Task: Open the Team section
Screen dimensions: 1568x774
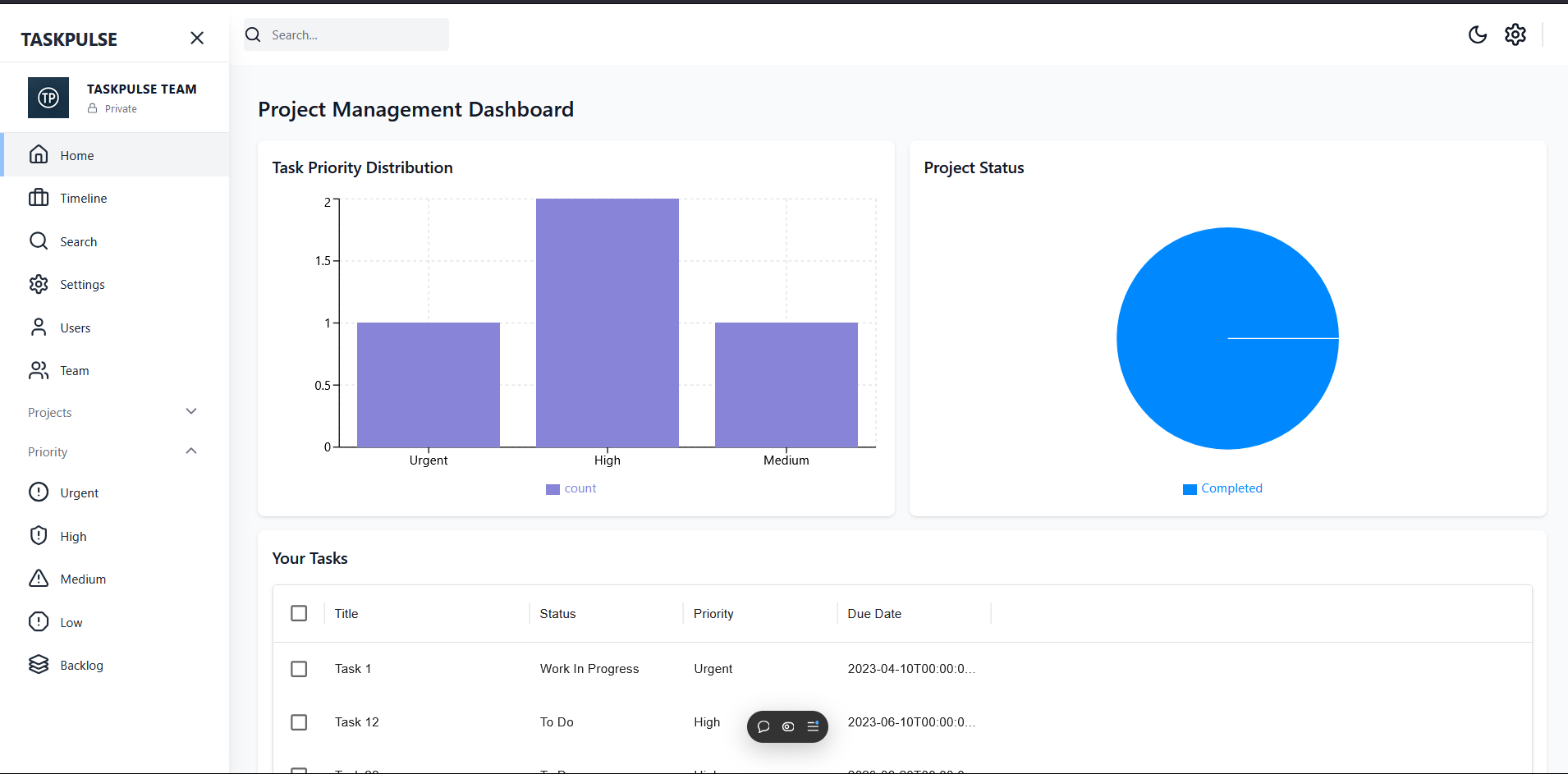Action: [74, 370]
